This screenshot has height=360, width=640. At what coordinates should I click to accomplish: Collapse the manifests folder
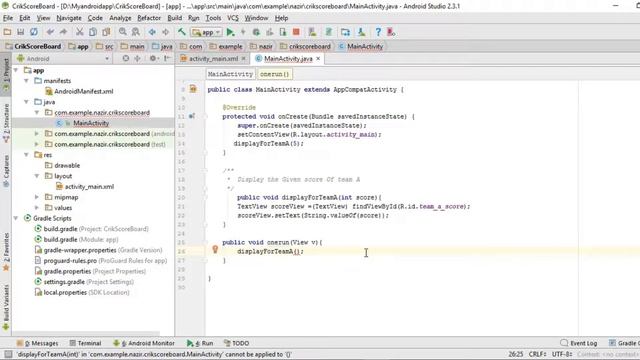(x=27, y=81)
